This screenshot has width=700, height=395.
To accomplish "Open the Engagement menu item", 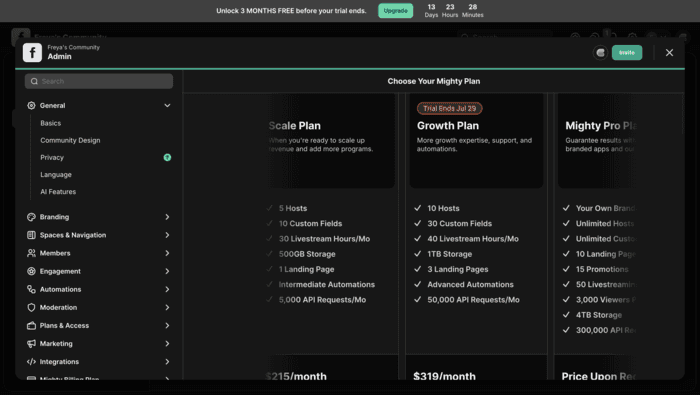I will (x=60, y=271).
